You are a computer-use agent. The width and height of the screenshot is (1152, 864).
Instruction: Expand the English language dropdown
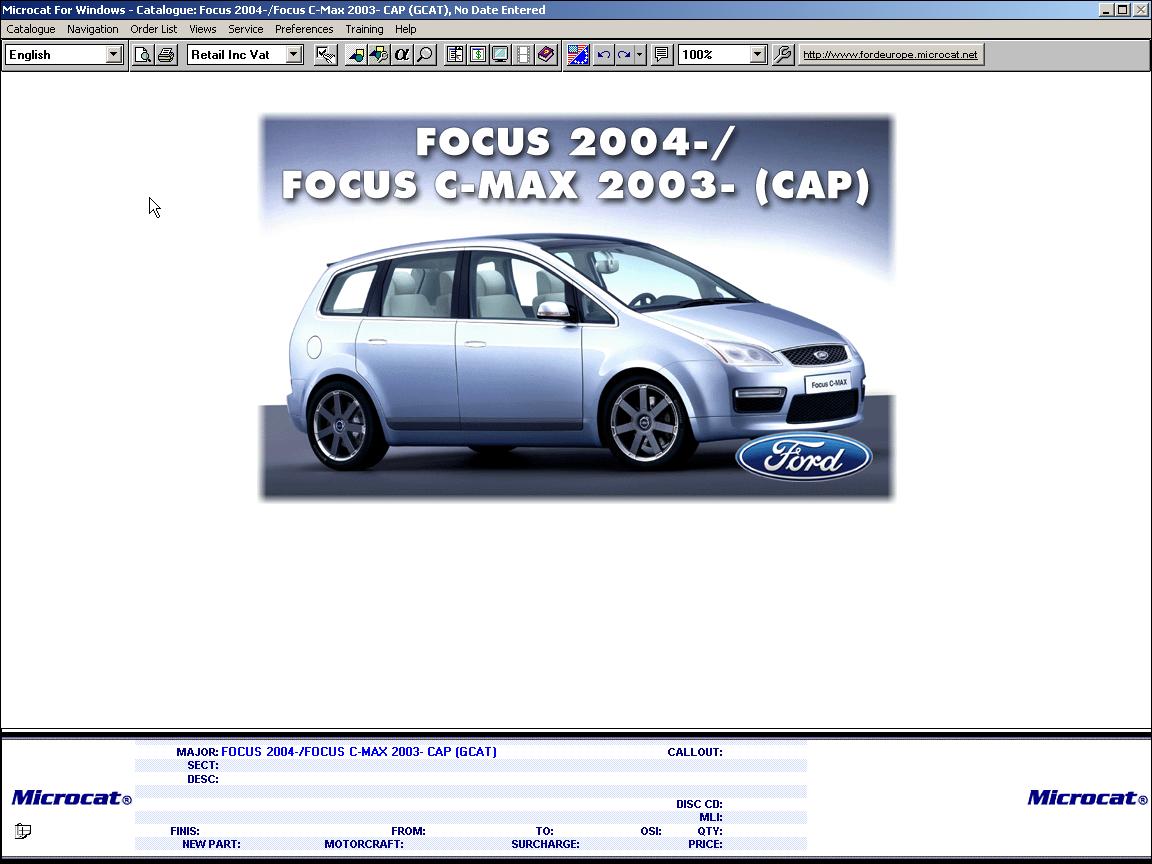click(114, 55)
